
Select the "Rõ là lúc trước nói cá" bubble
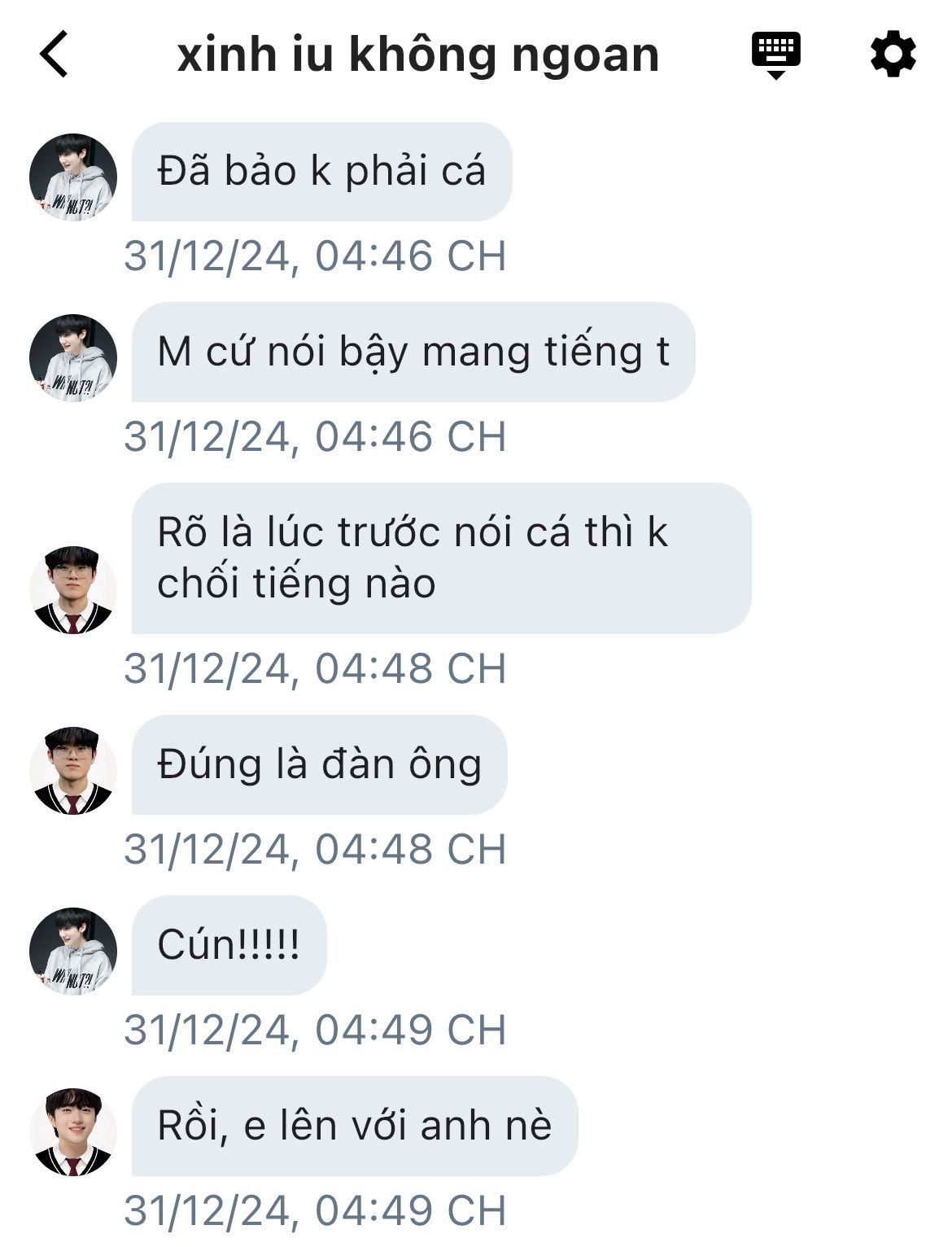[x=441, y=558]
